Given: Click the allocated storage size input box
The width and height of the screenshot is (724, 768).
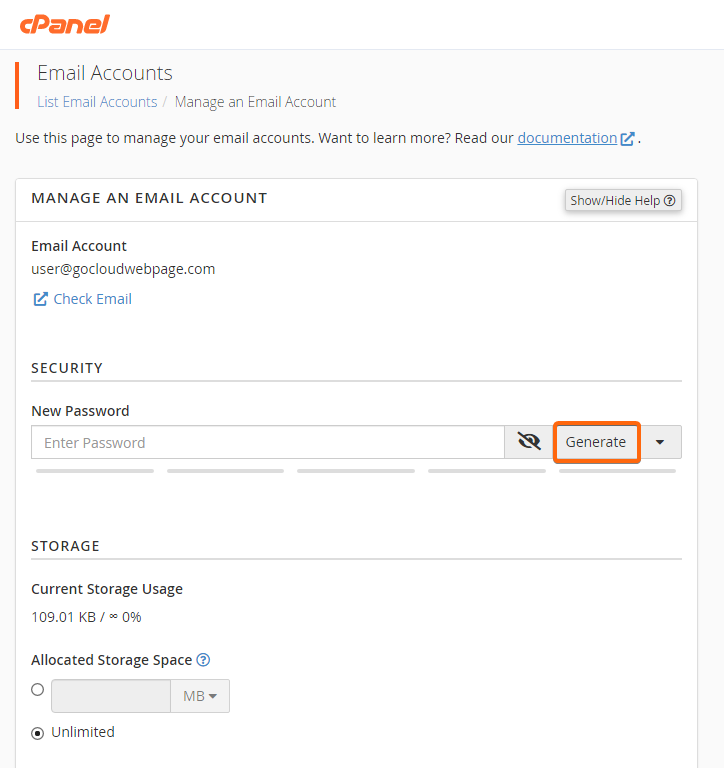Looking at the screenshot, I should point(111,696).
